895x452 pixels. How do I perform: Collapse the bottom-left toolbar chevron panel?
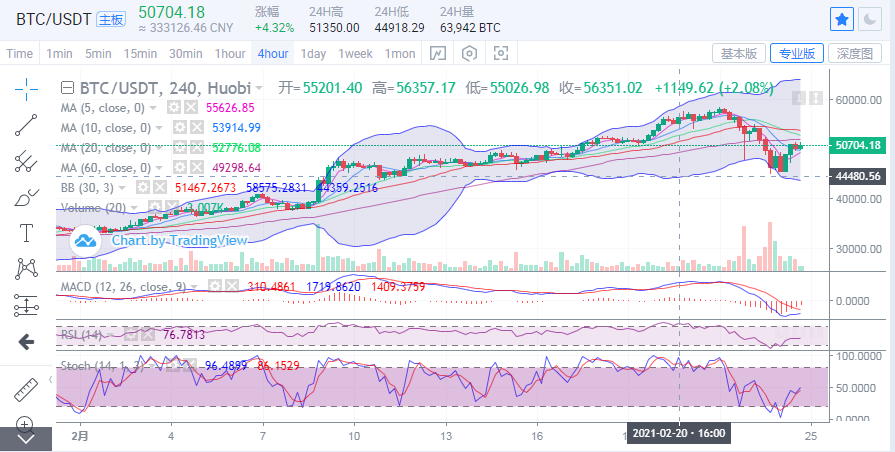[26, 439]
